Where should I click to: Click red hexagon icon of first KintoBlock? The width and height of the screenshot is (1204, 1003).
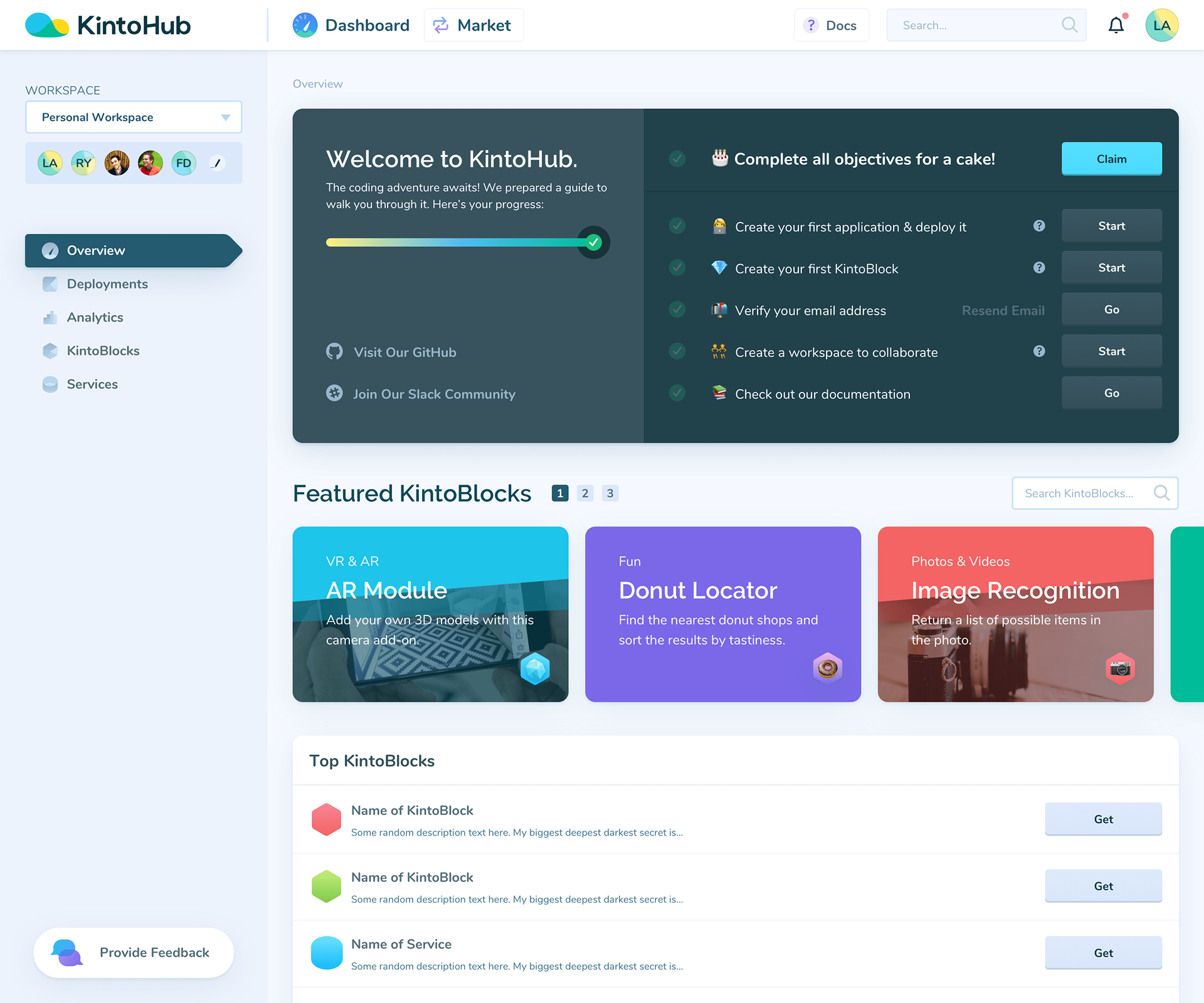coord(326,819)
